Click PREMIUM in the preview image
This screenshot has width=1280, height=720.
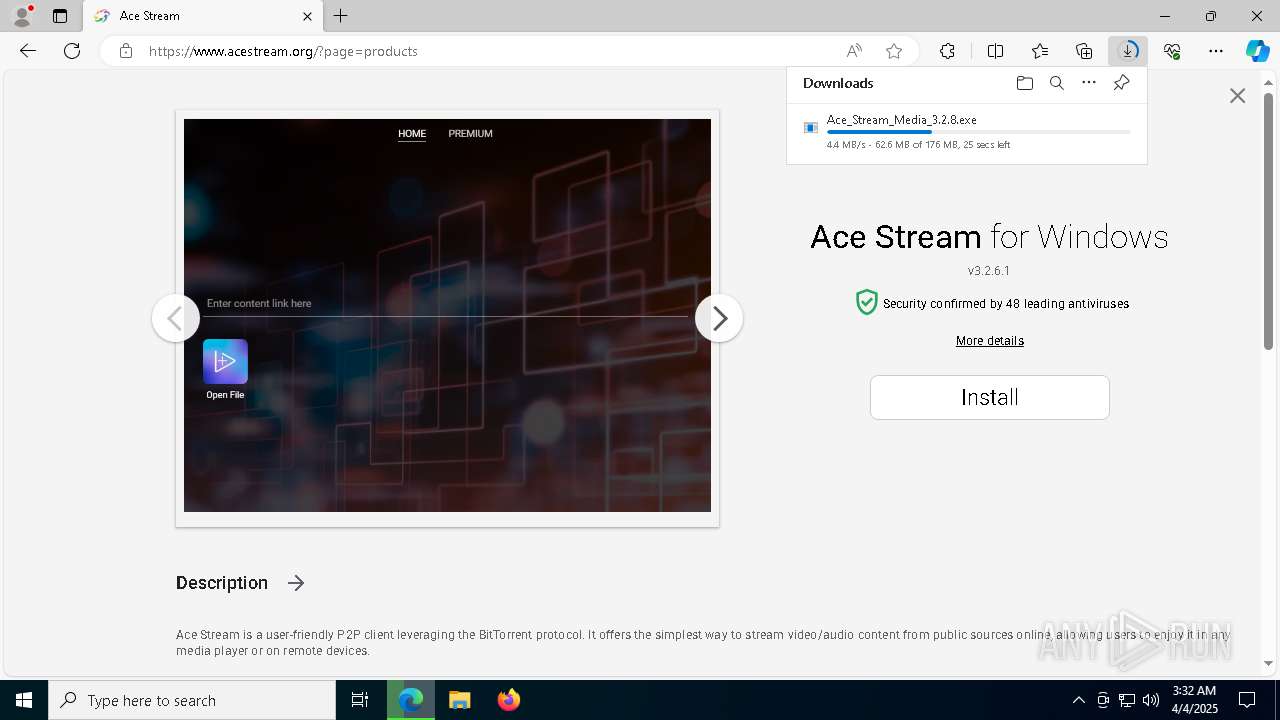[470, 134]
